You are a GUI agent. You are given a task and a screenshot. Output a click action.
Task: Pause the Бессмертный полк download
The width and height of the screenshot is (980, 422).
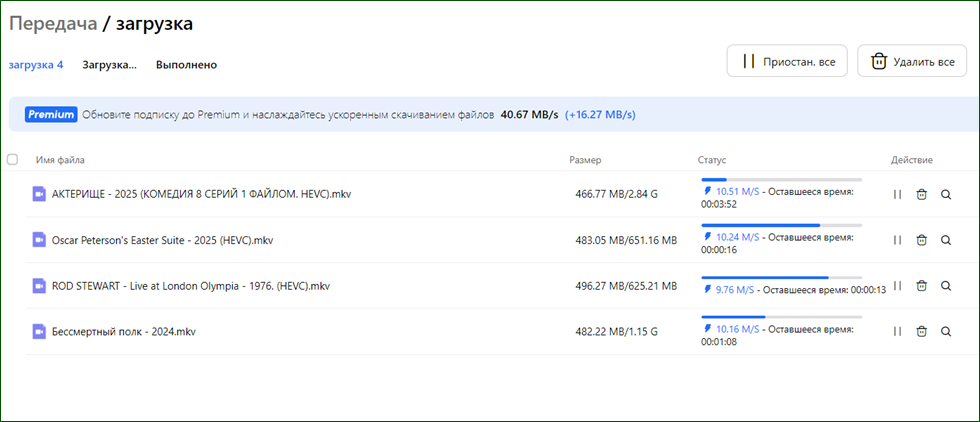pos(898,331)
